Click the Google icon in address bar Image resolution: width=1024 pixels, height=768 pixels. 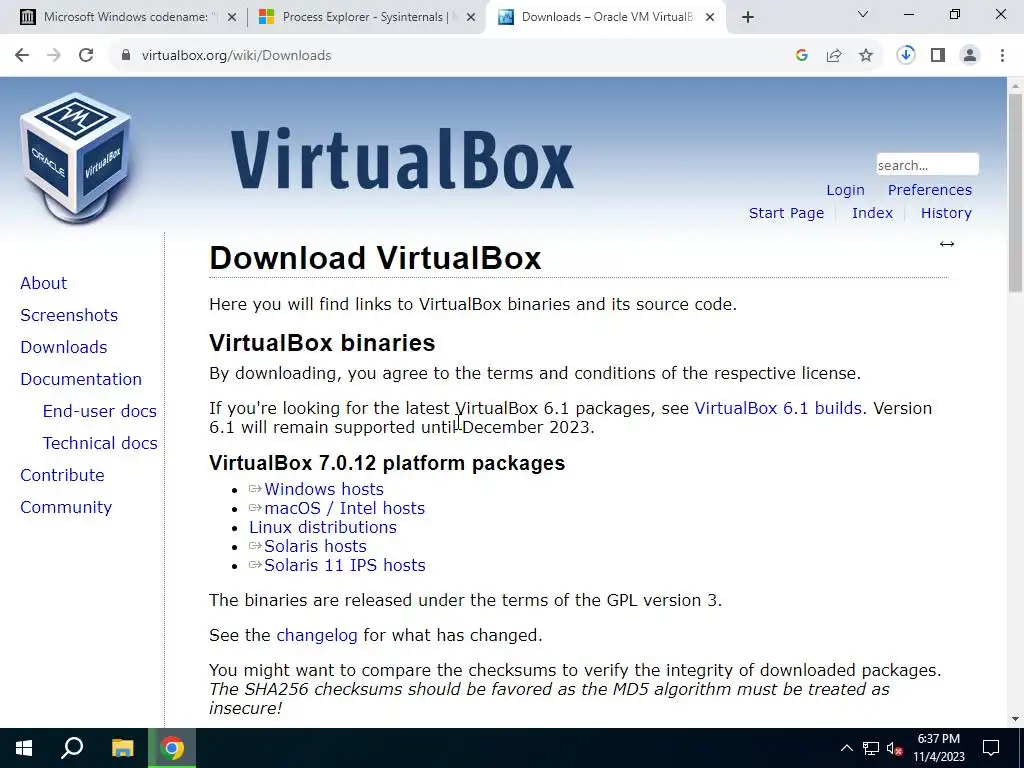pos(802,56)
